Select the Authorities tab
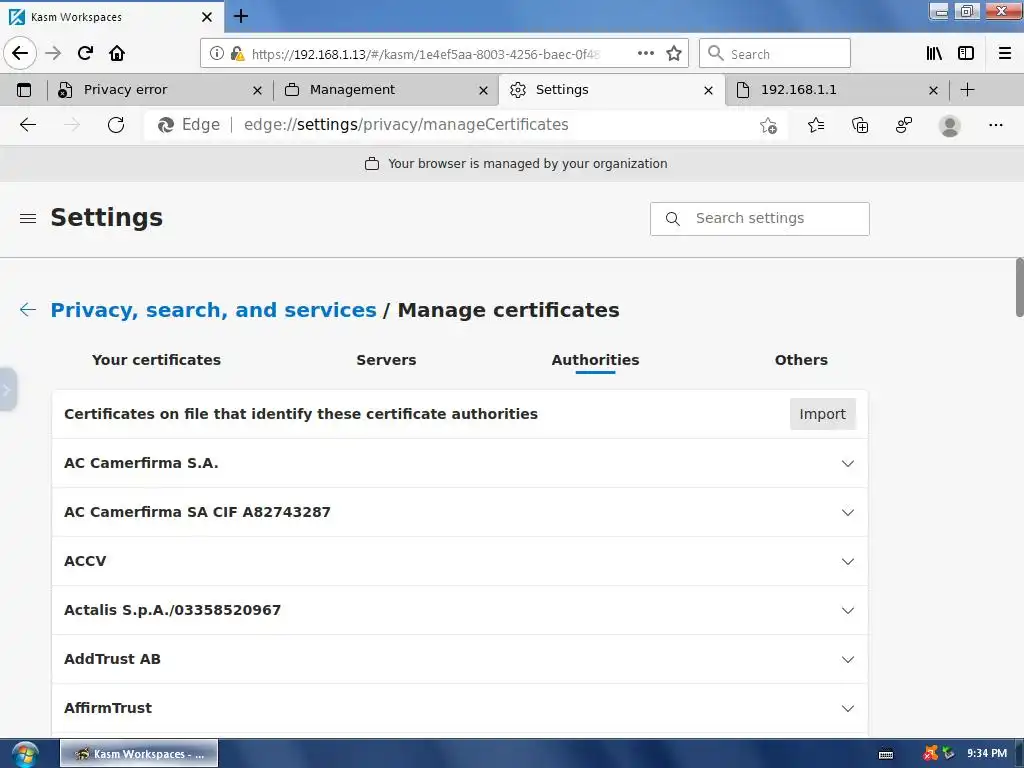Image resolution: width=1024 pixels, height=768 pixels. click(x=595, y=360)
